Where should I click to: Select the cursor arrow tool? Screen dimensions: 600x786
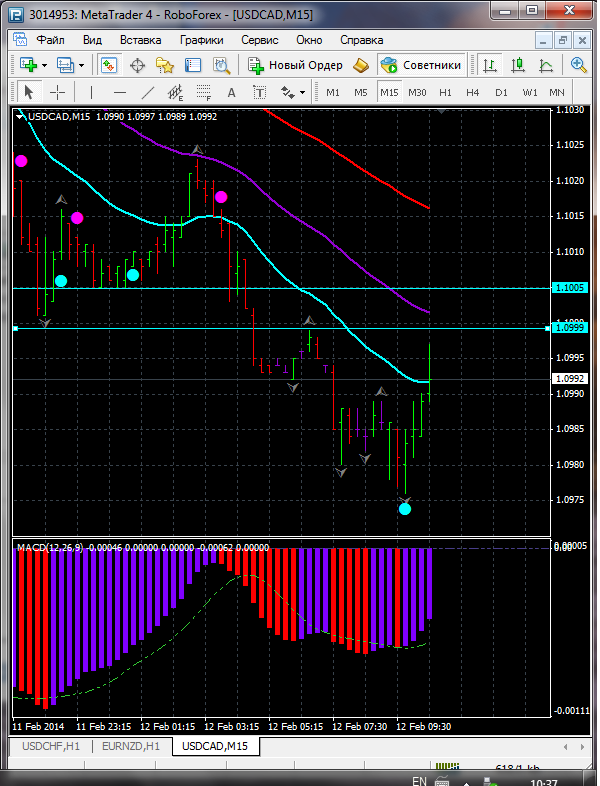coord(28,92)
